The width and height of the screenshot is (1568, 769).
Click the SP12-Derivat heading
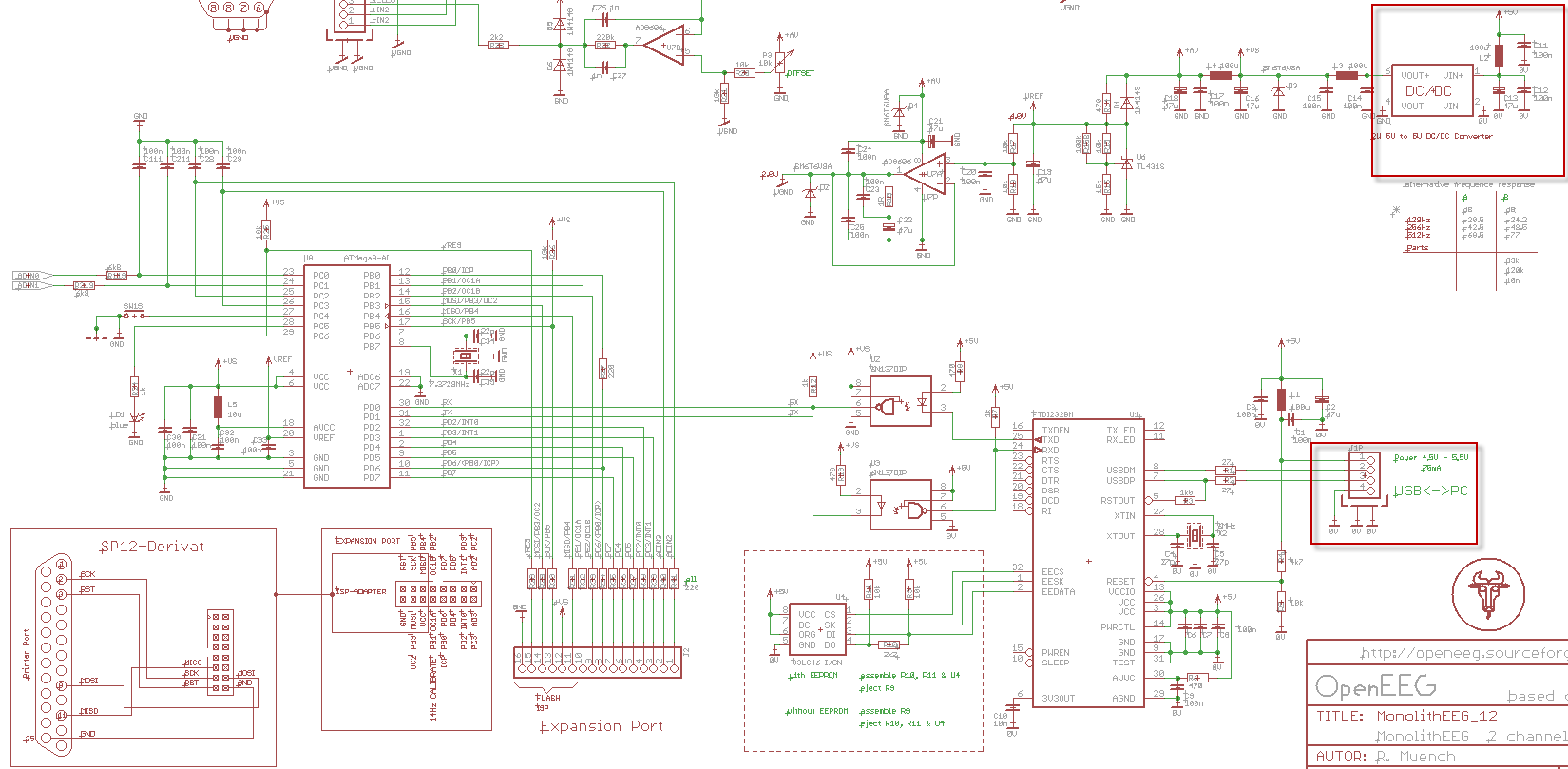152,547
